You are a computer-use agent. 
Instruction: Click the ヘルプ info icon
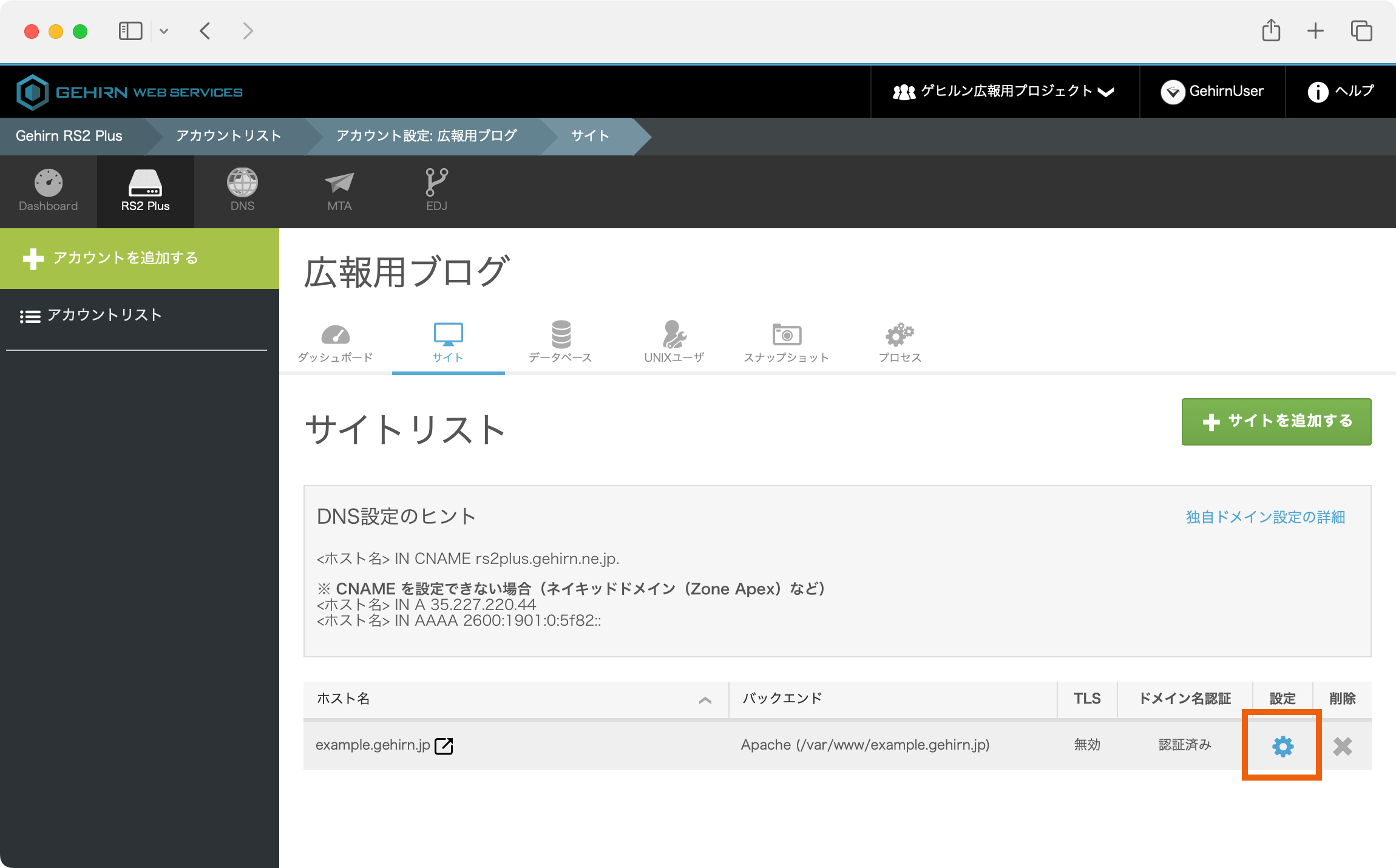(x=1318, y=91)
